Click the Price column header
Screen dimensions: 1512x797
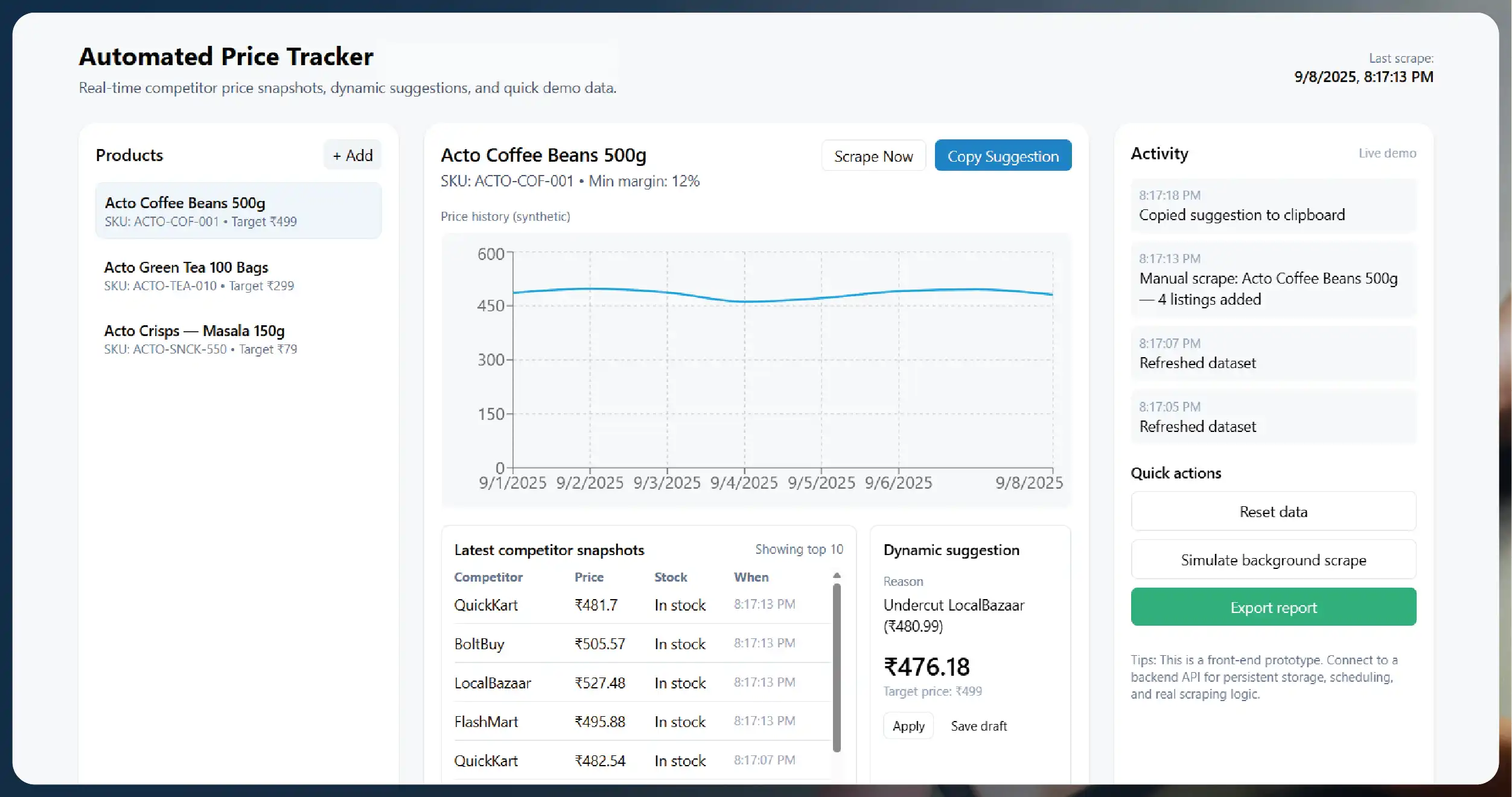tap(589, 577)
